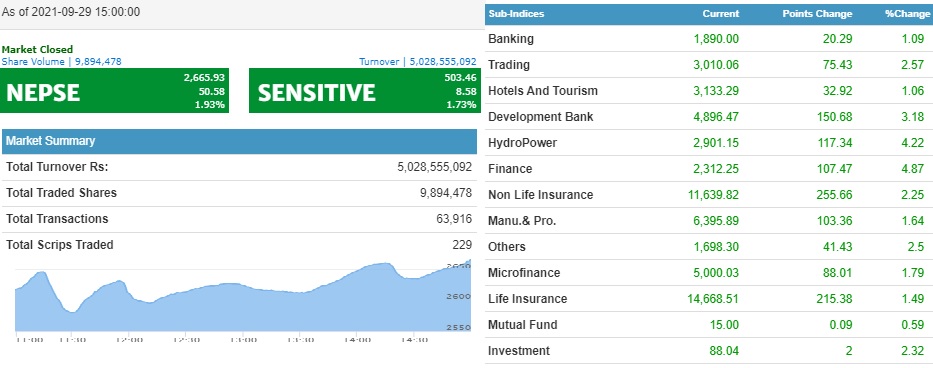Click Others current value 1,698.30
Screen dimensions: 933x368
(716, 247)
